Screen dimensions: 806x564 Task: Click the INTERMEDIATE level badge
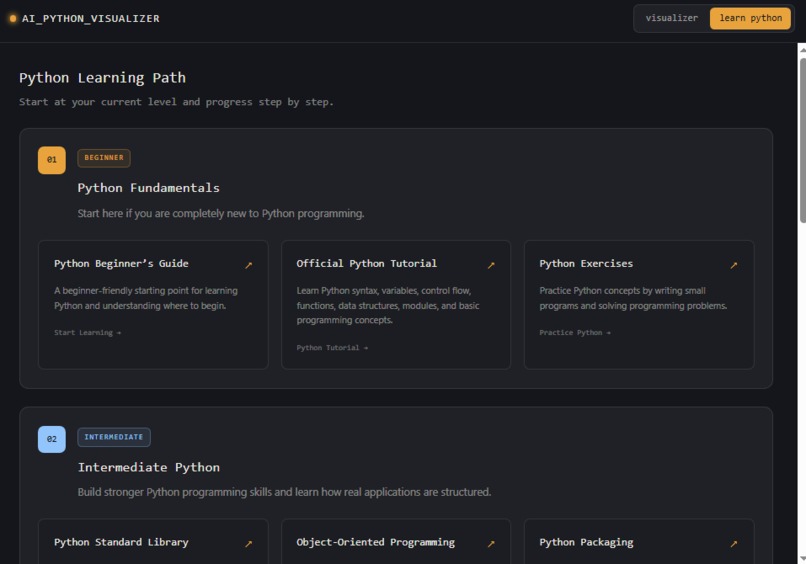[114, 437]
